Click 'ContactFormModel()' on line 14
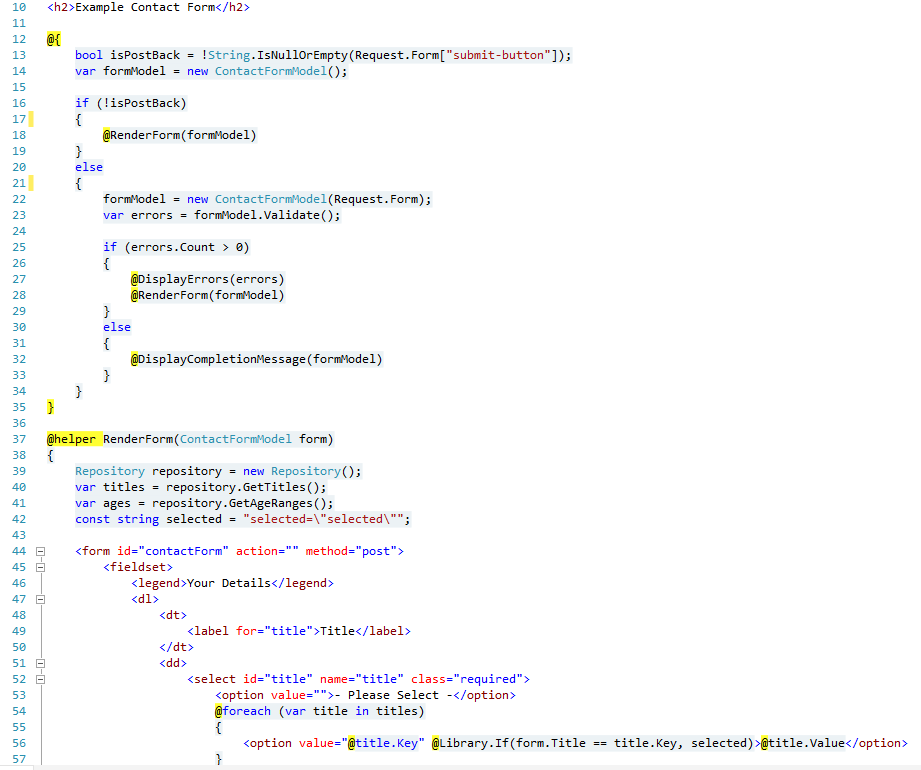 (277, 71)
